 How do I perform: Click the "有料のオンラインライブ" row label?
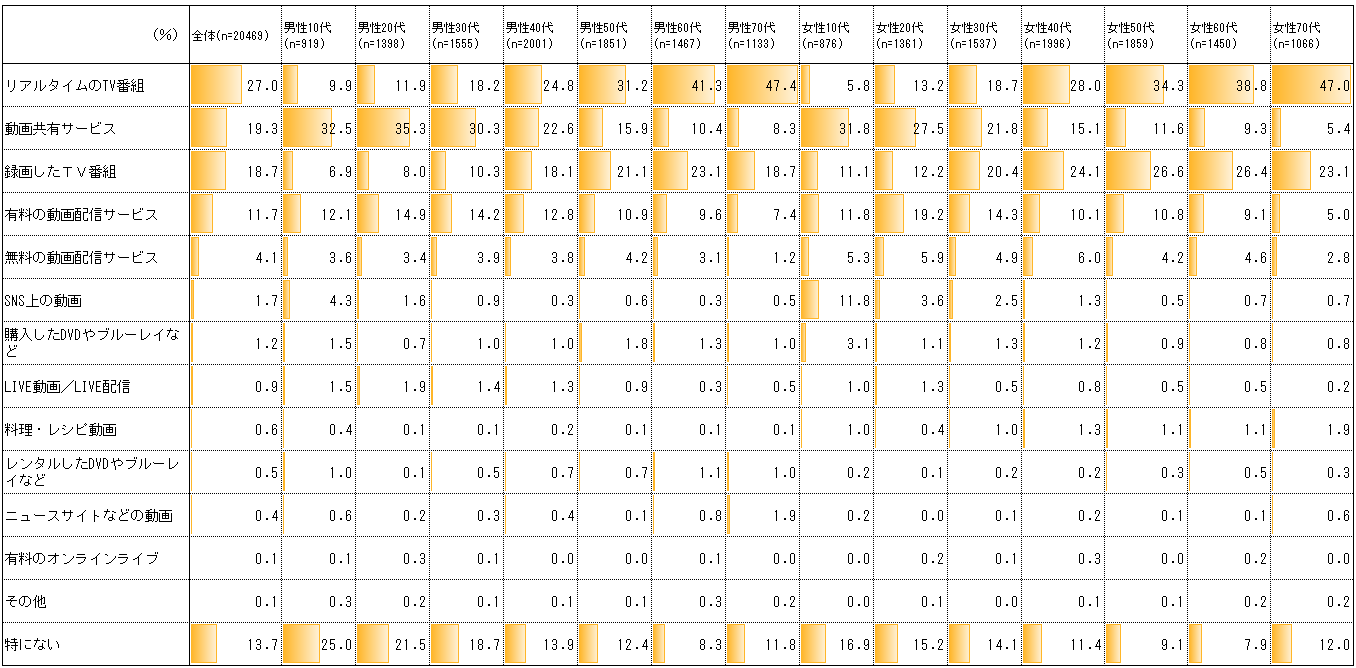pyautogui.click(x=82, y=558)
